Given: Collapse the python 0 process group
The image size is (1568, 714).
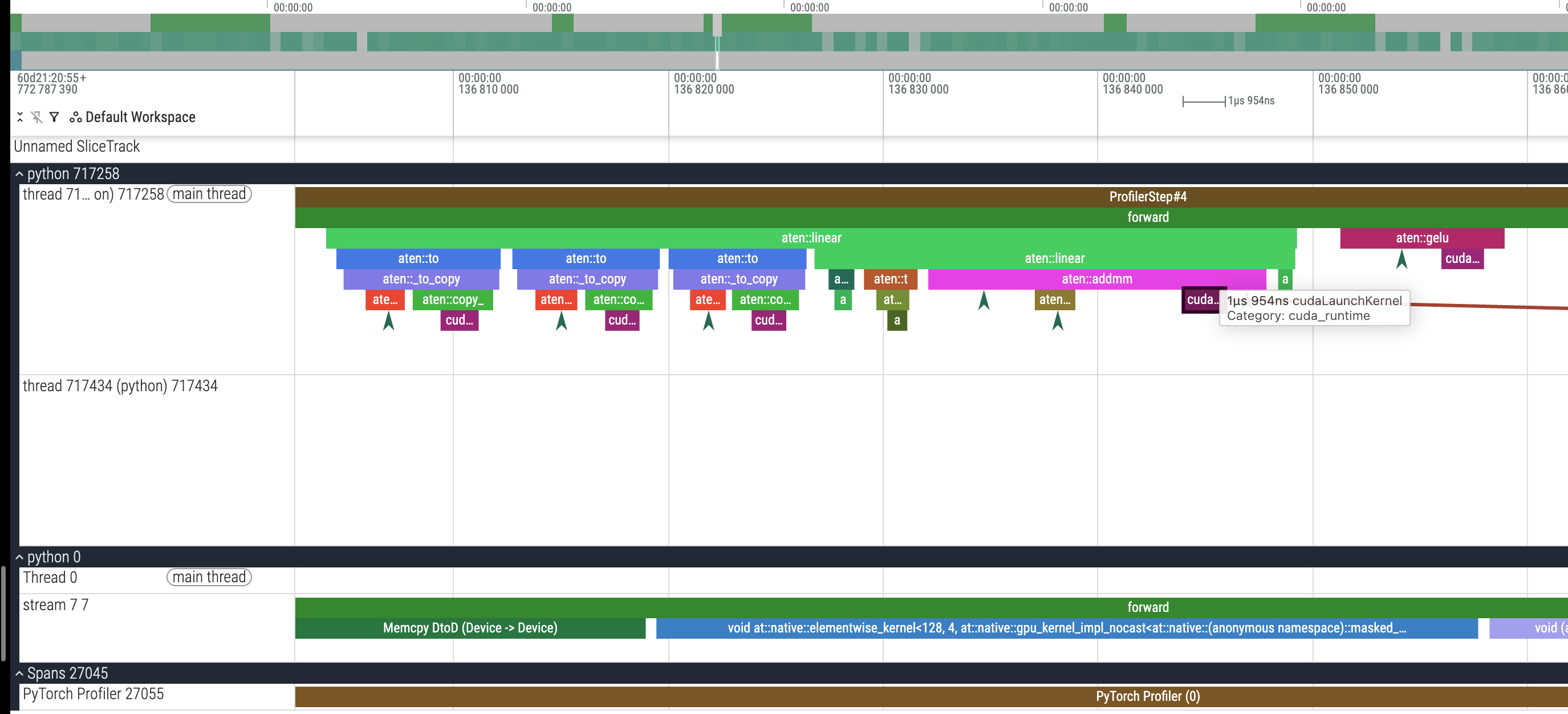Looking at the screenshot, I should (x=19, y=557).
